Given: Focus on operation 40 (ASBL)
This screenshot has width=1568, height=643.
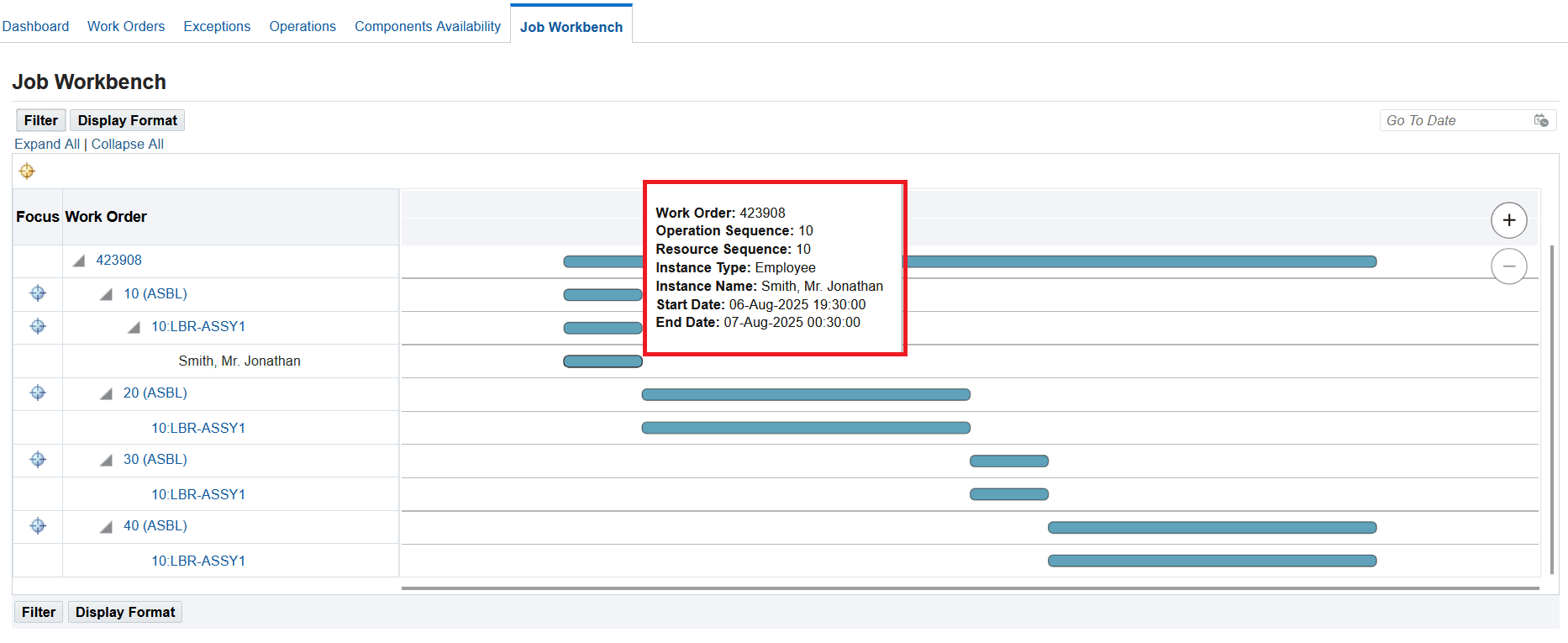Looking at the screenshot, I should 38,525.
